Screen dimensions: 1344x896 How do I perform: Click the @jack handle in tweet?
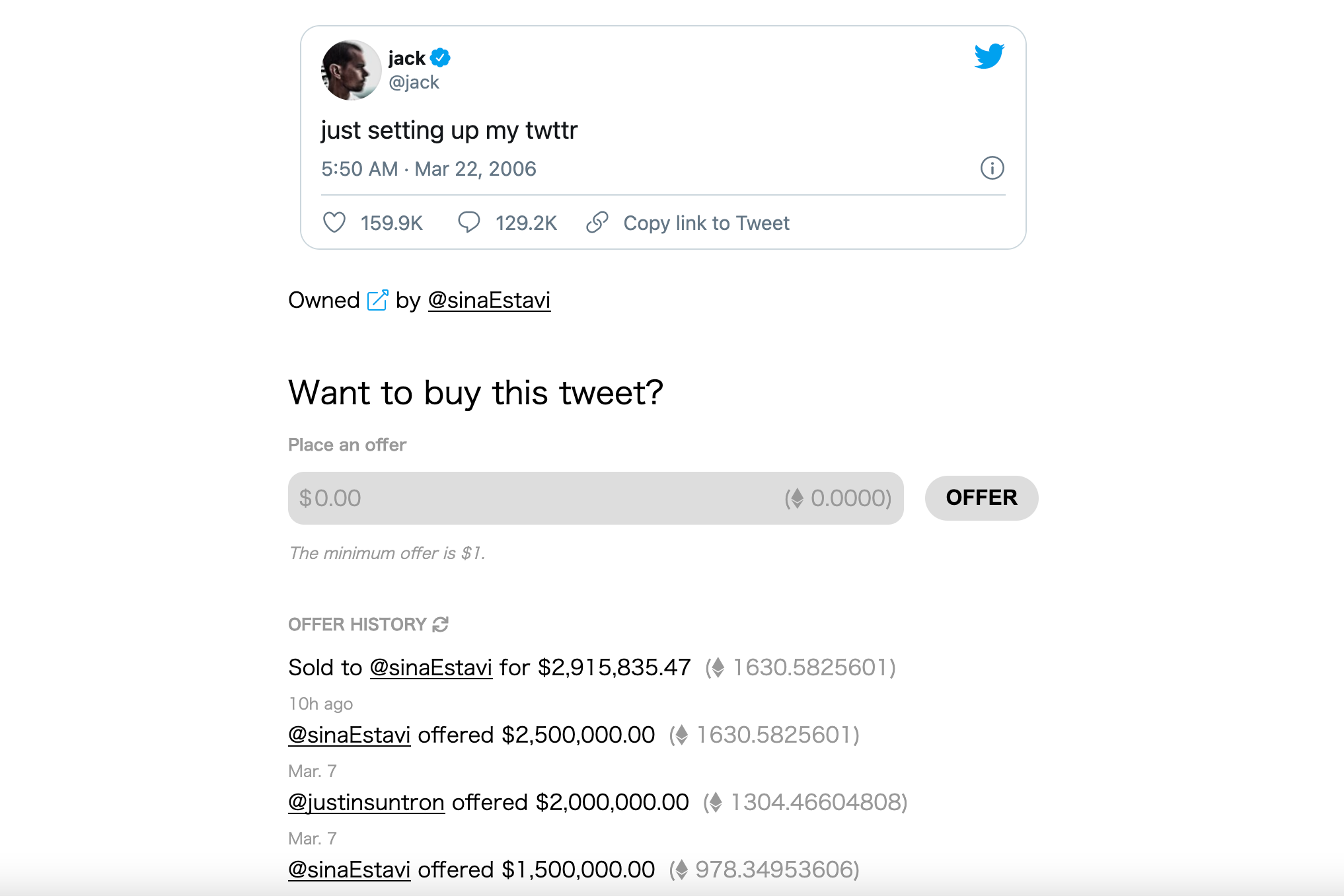(414, 83)
